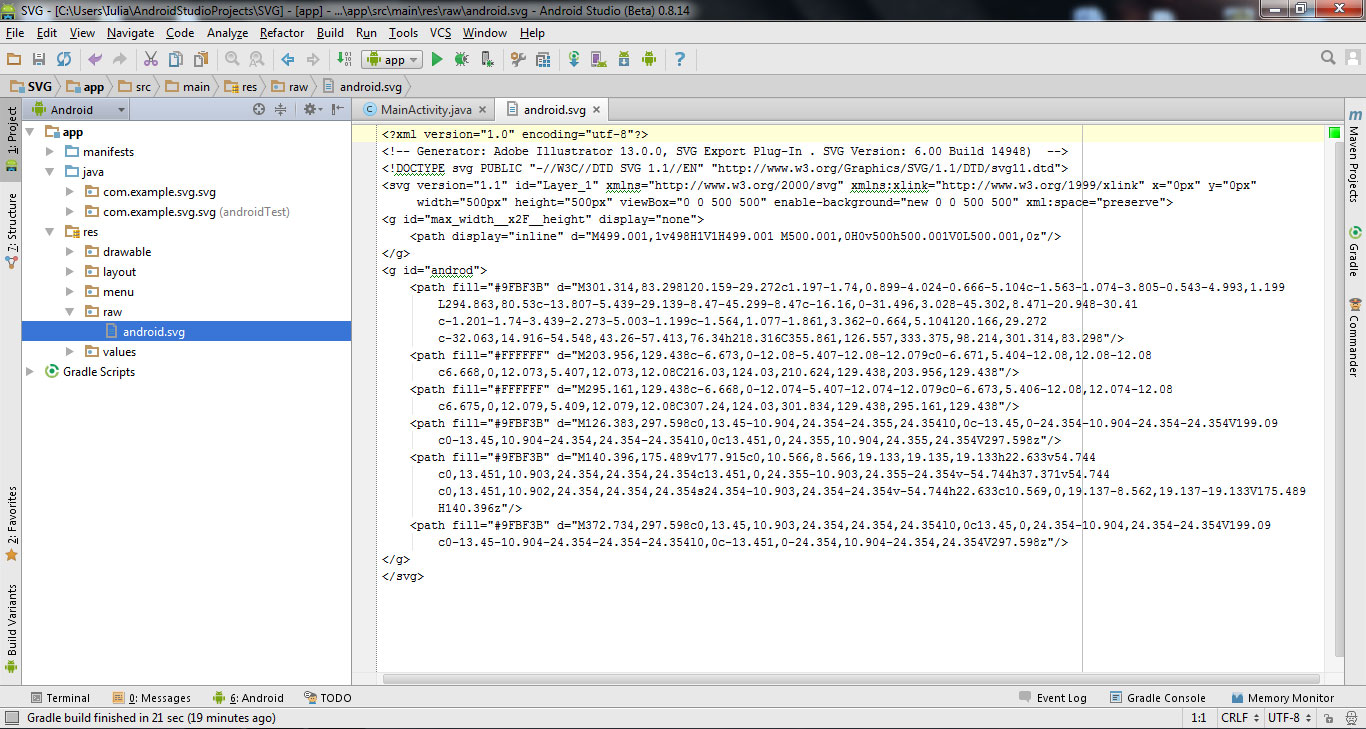Image resolution: width=1366 pixels, height=729 pixels.
Task: Expand the manifests folder
Action: 51,152
